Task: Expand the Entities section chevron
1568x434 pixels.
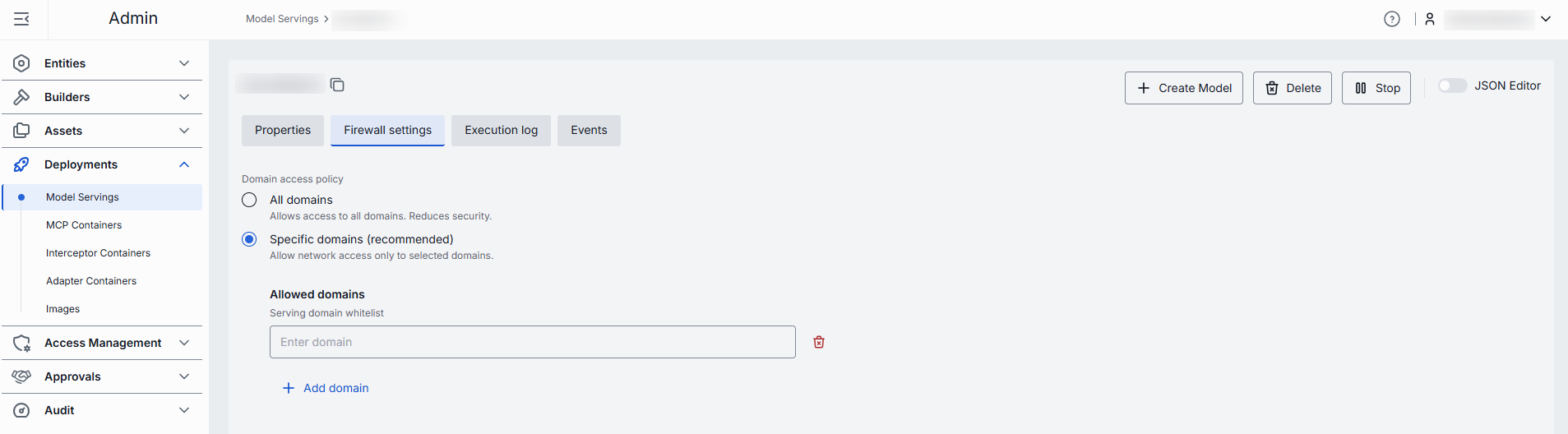Action: point(184,63)
